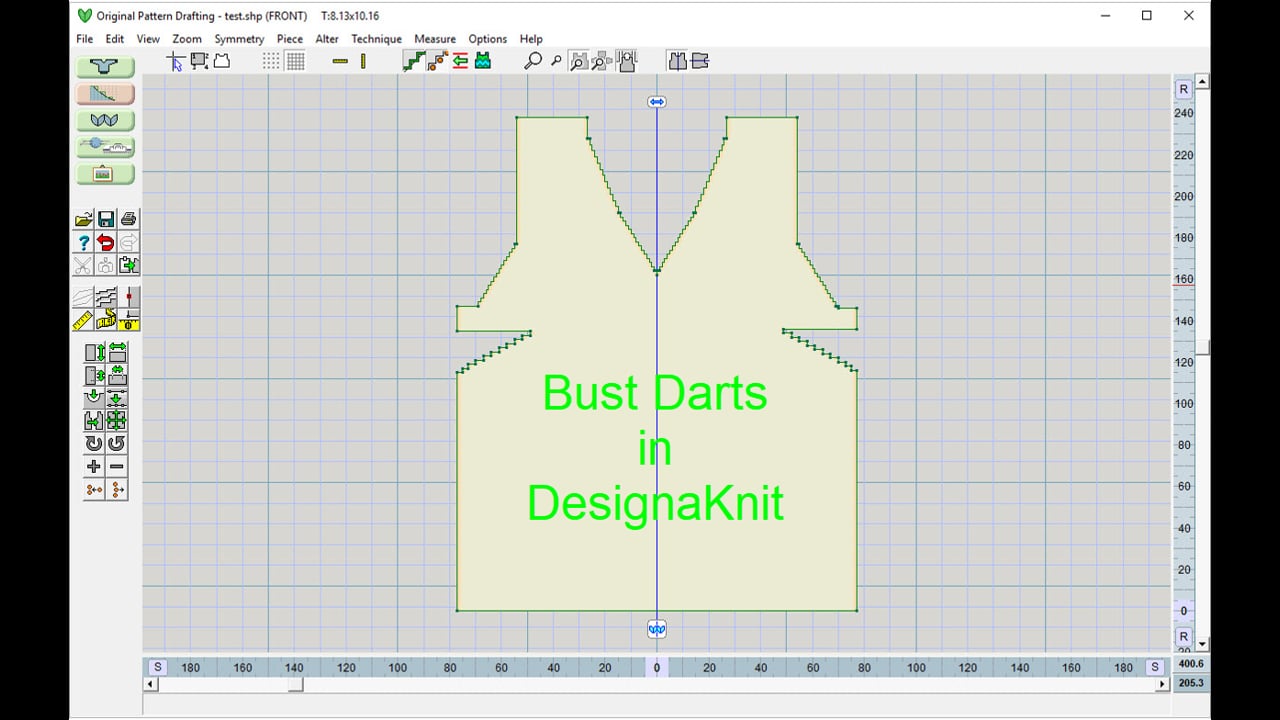
Task: Open the Edit menu
Action: coord(115,39)
